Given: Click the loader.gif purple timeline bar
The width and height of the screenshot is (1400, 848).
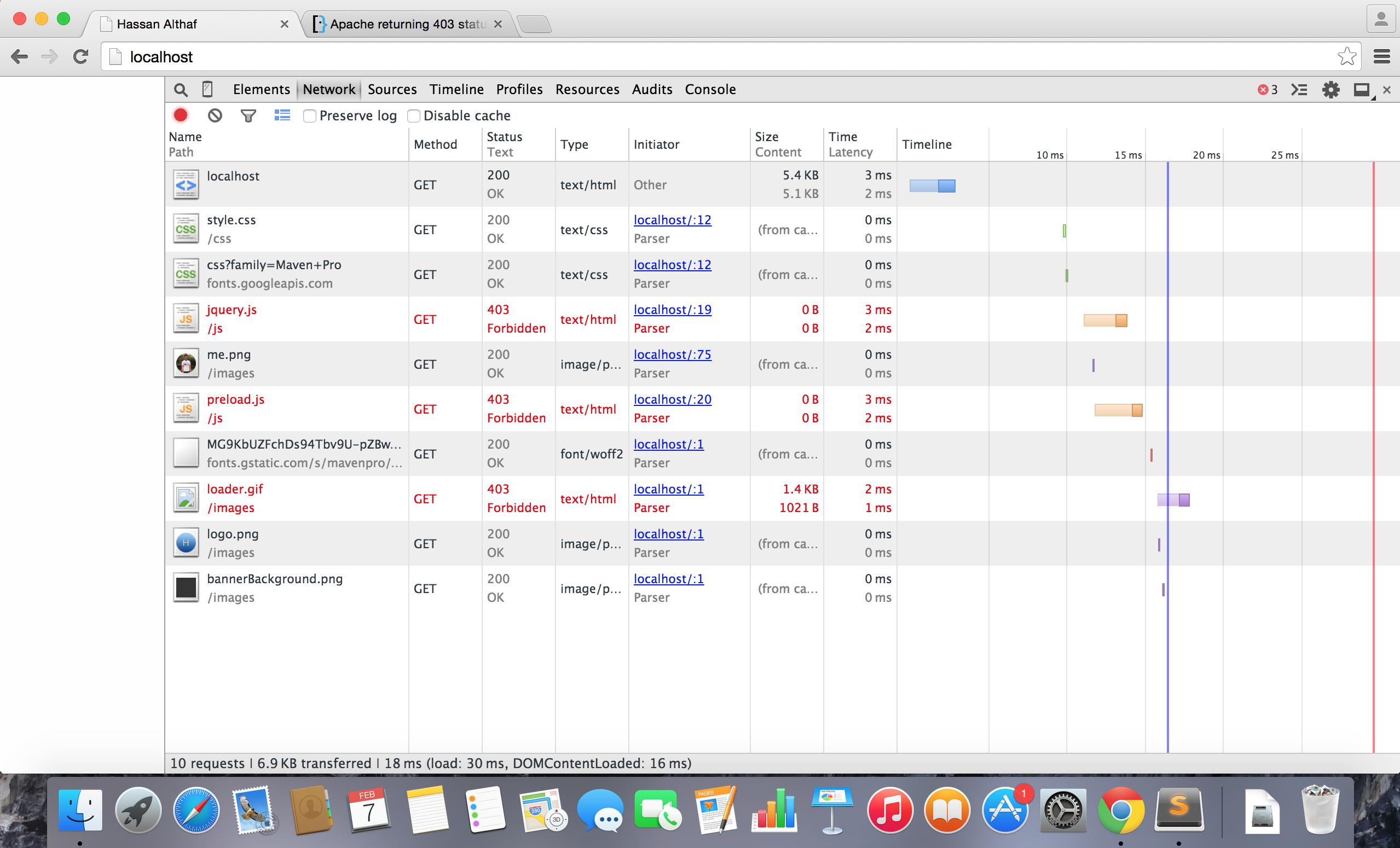Looking at the screenshot, I should [1173, 500].
